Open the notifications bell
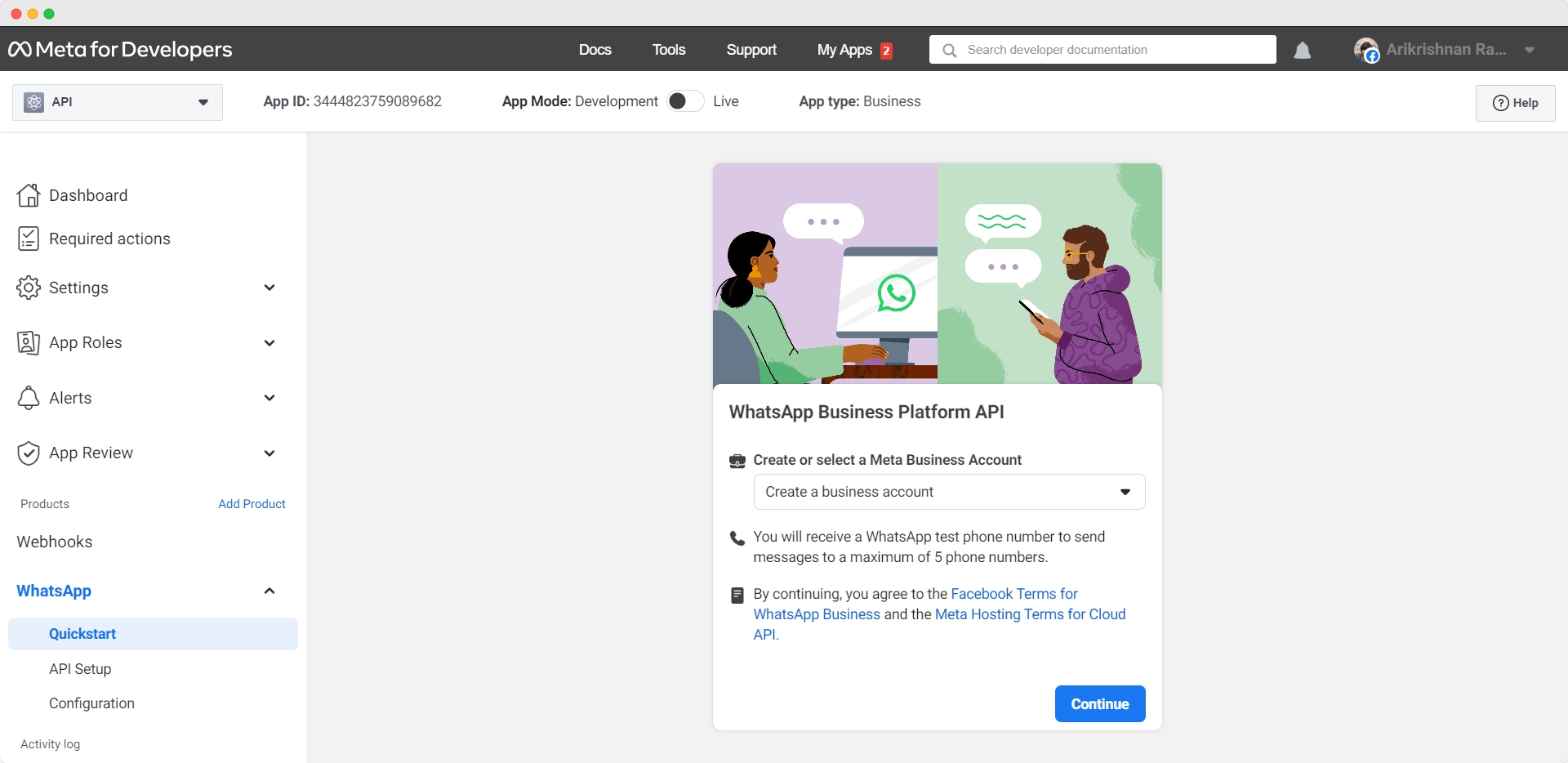The height and width of the screenshot is (763, 1568). [x=1303, y=51]
